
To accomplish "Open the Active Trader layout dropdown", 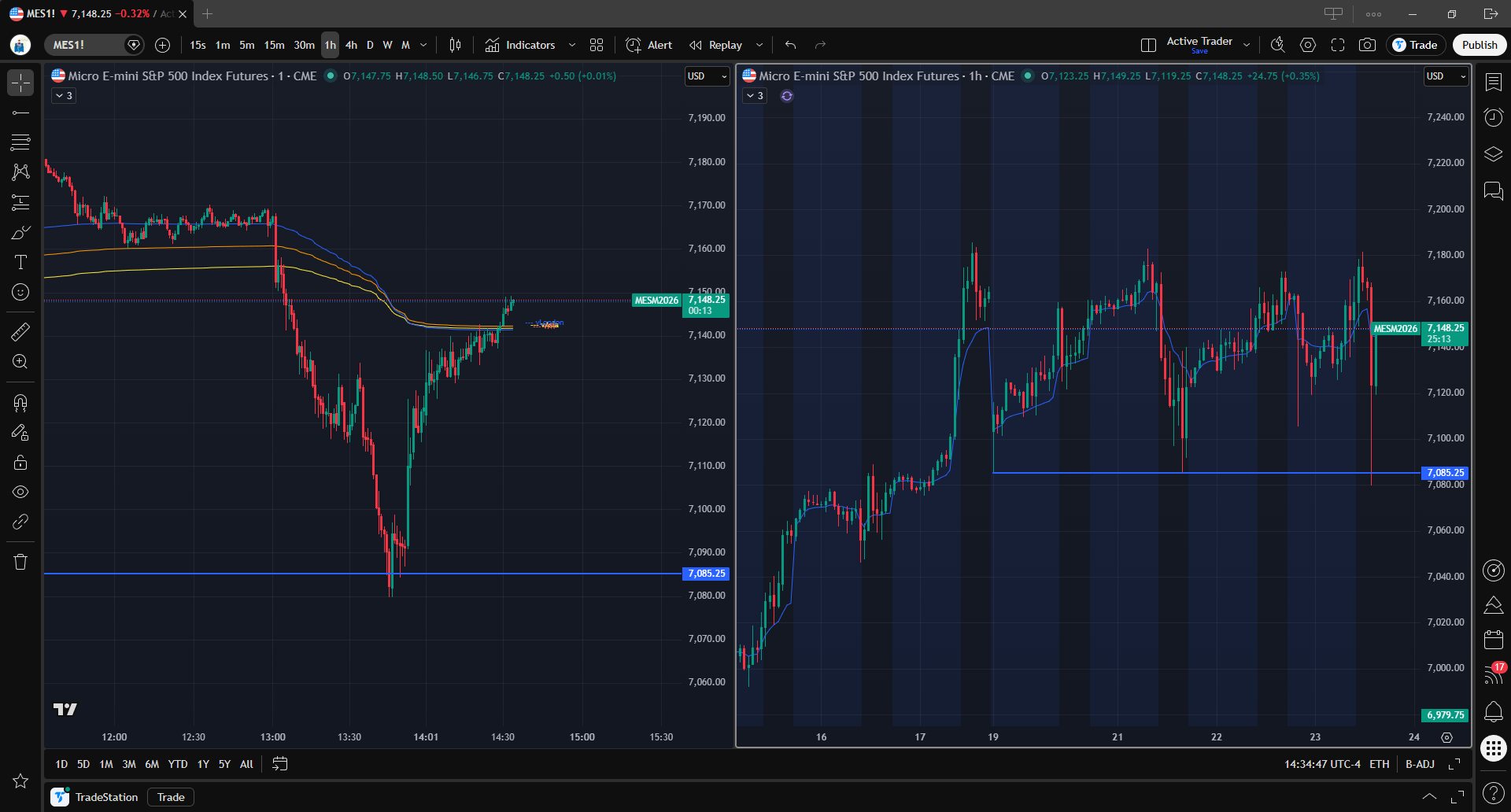I will [1247, 45].
